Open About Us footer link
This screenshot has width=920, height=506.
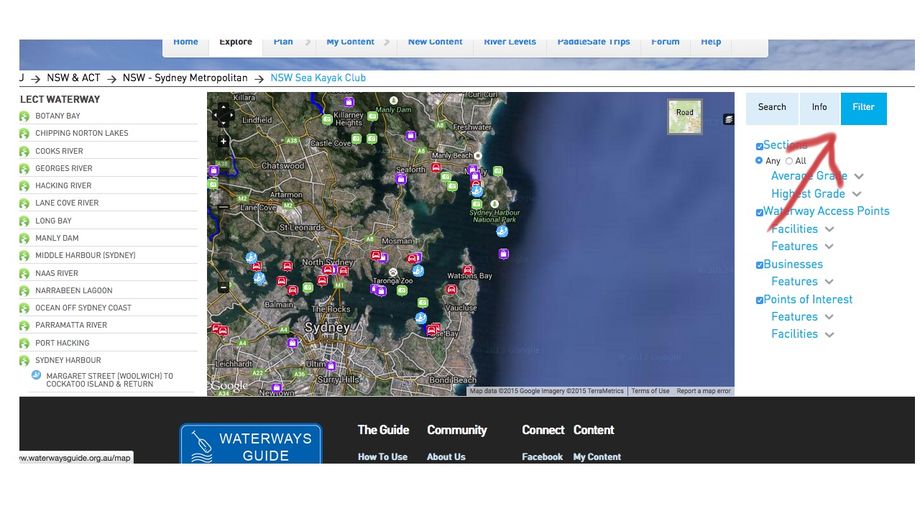click(x=446, y=457)
